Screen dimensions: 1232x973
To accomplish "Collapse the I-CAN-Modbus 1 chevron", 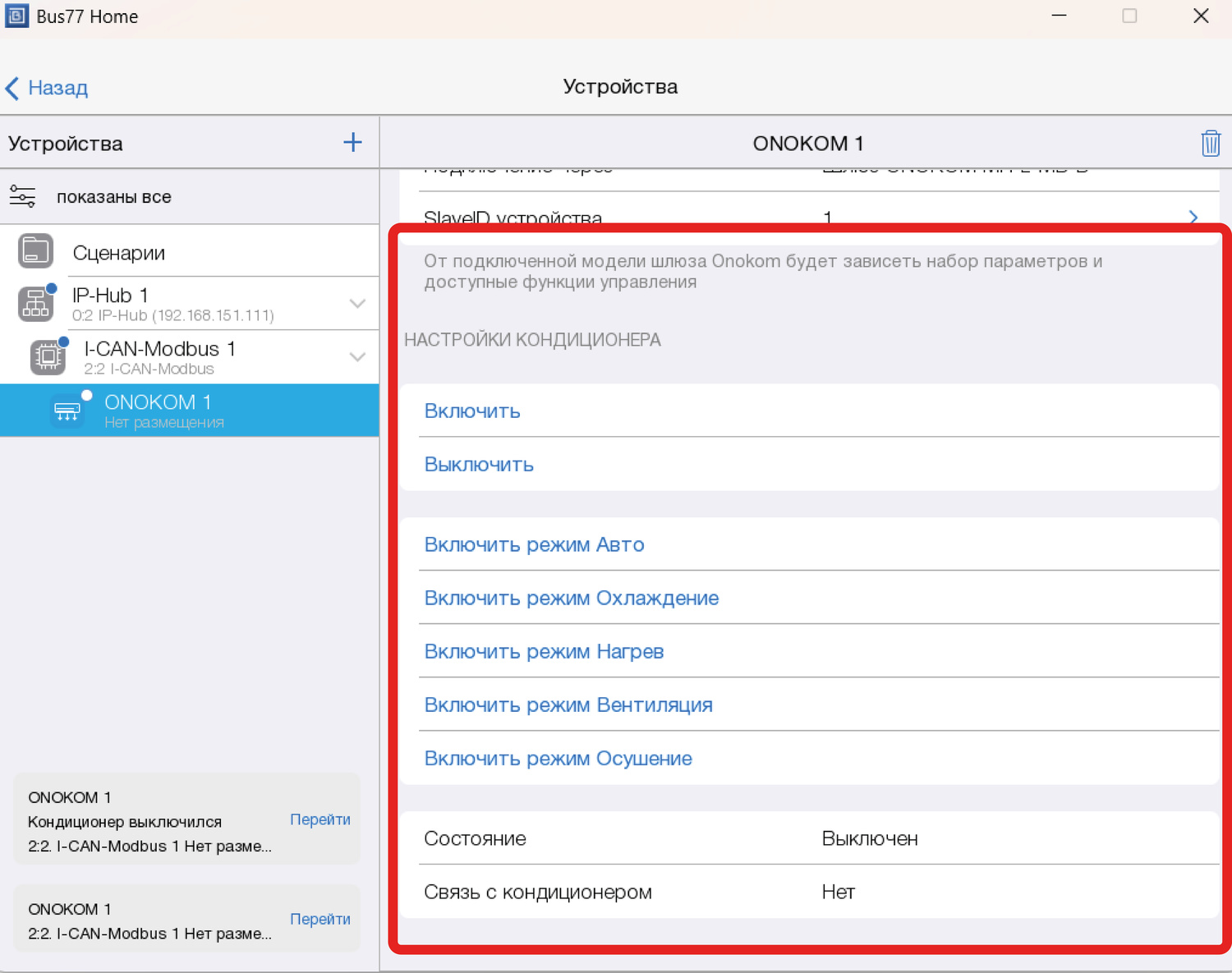I will [x=357, y=357].
